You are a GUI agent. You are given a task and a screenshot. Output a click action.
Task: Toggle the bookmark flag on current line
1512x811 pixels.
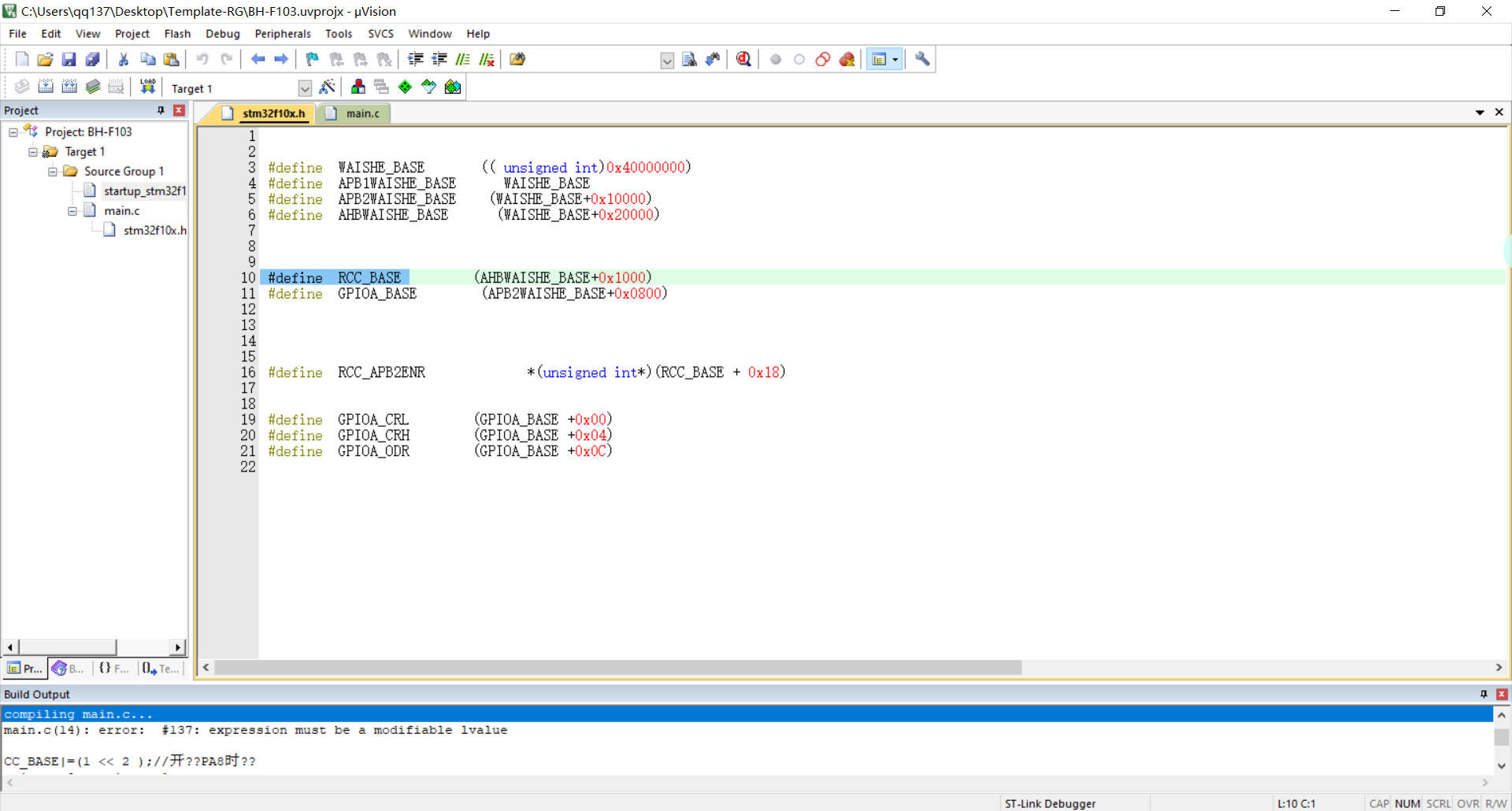point(312,59)
